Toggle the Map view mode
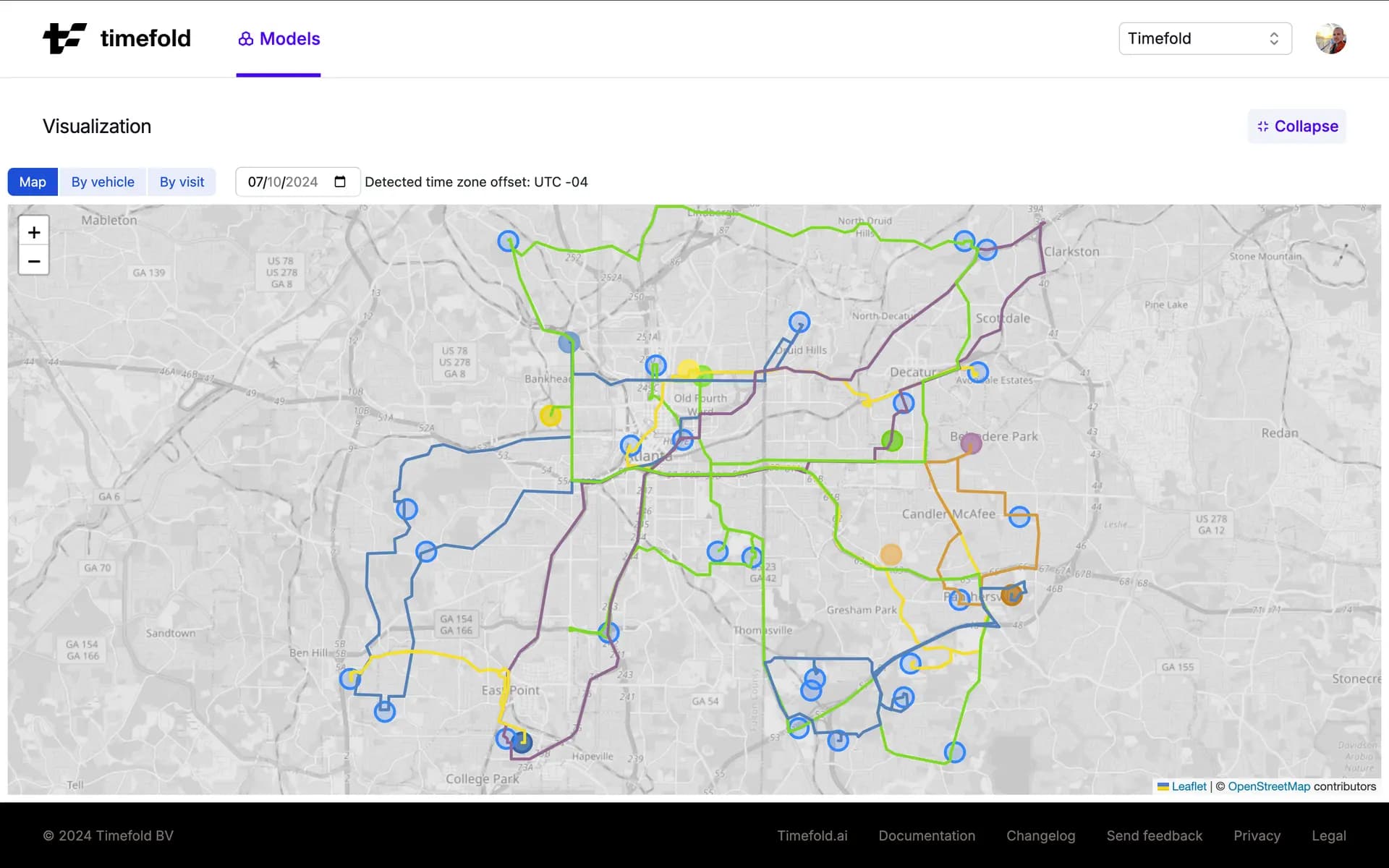 [x=32, y=182]
